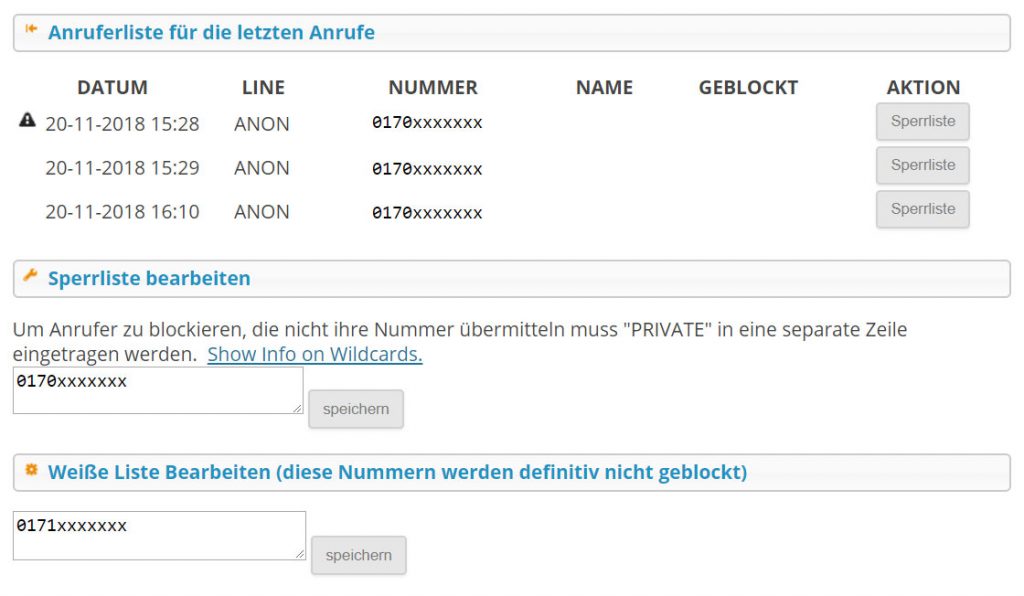This screenshot has height=596, width=1024.
Task: Click the arrow icon beside Anruferliste heading
Action: [x=31, y=29]
